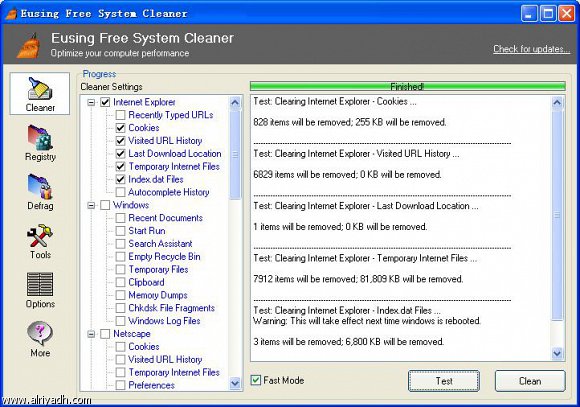The width and height of the screenshot is (580, 407).
Task: Enable Search Assistant checkbox
Action: [x=120, y=244]
